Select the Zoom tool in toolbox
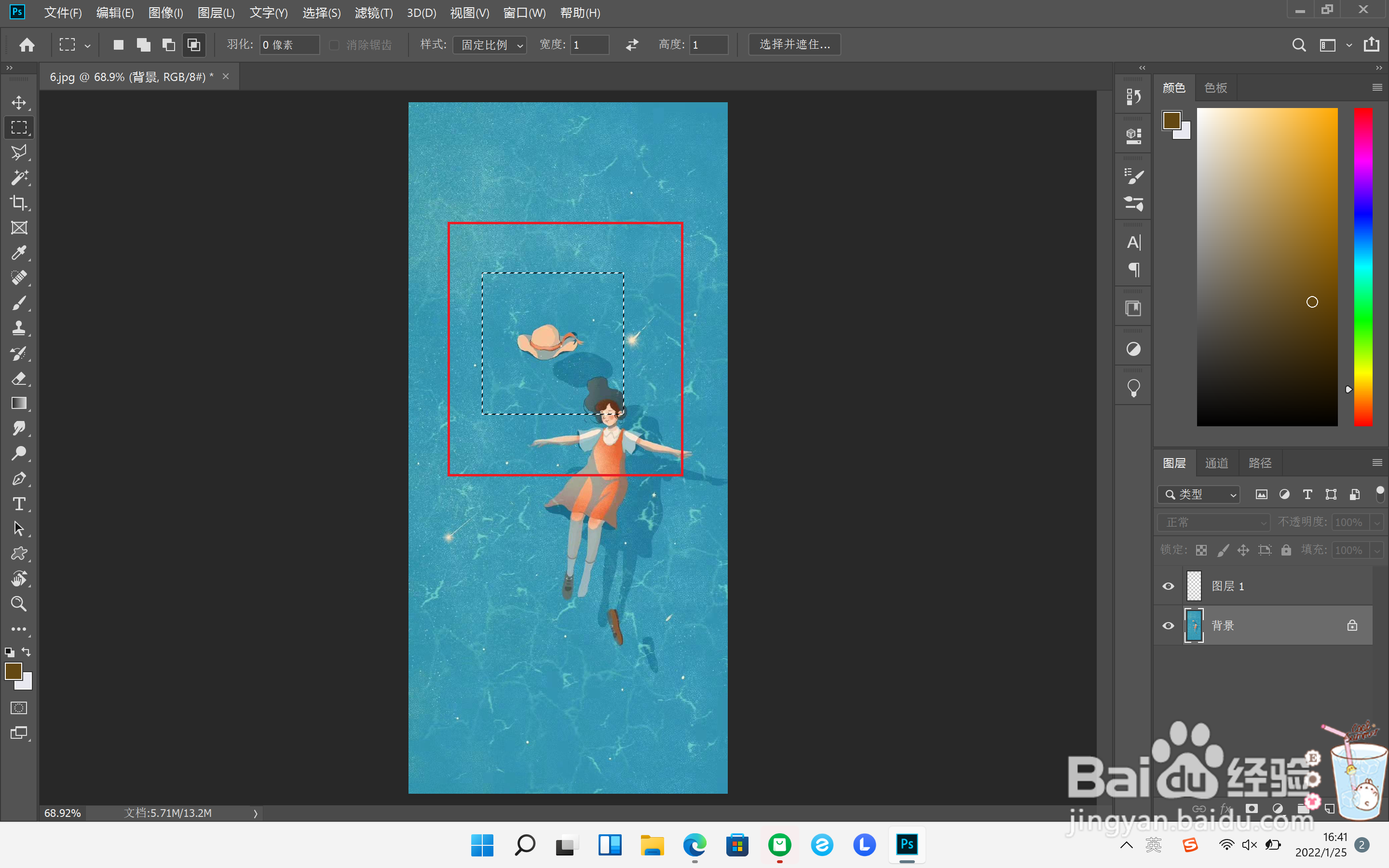 pyautogui.click(x=19, y=604)
